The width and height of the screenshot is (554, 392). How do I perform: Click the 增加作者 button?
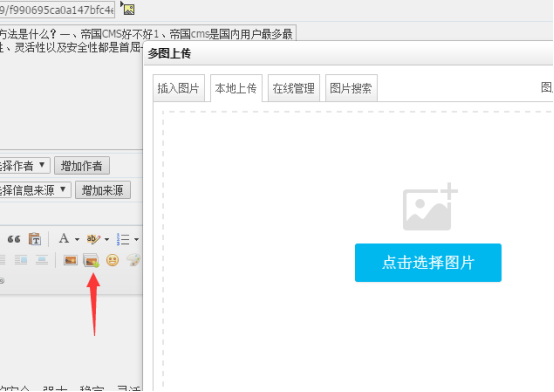(82, 165)
